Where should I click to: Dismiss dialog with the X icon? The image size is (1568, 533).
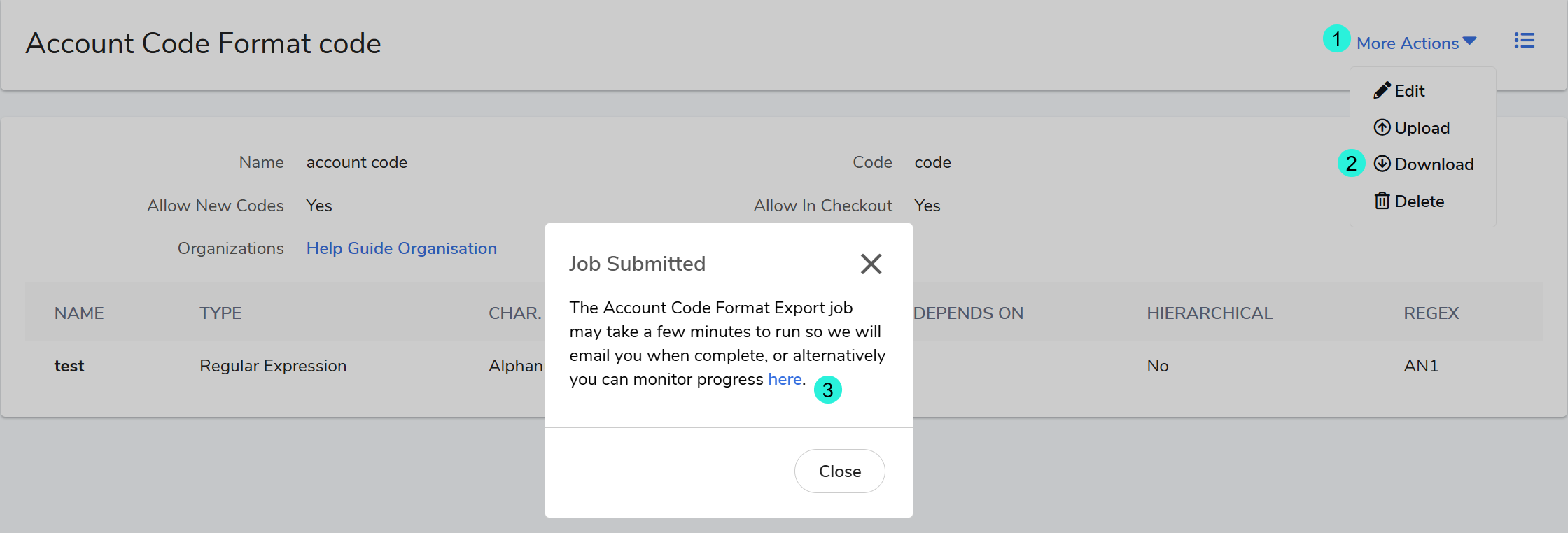(871, 264)
